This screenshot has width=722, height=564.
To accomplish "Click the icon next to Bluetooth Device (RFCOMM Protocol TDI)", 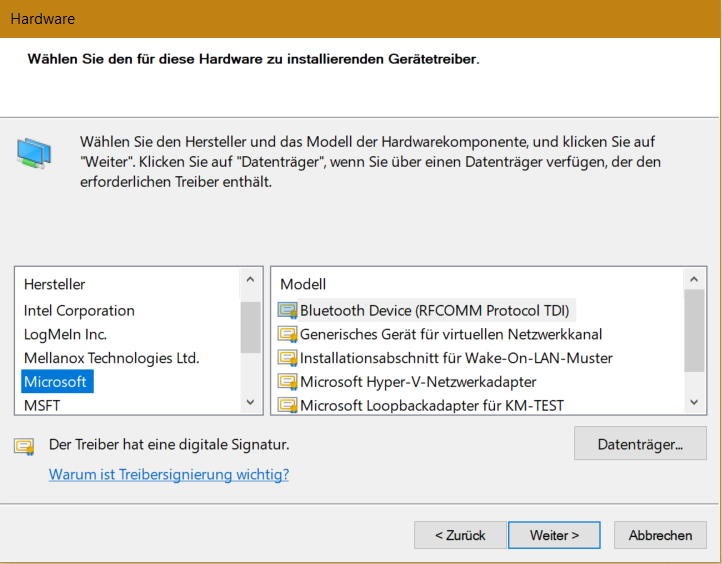I will (x=287, y=311).
